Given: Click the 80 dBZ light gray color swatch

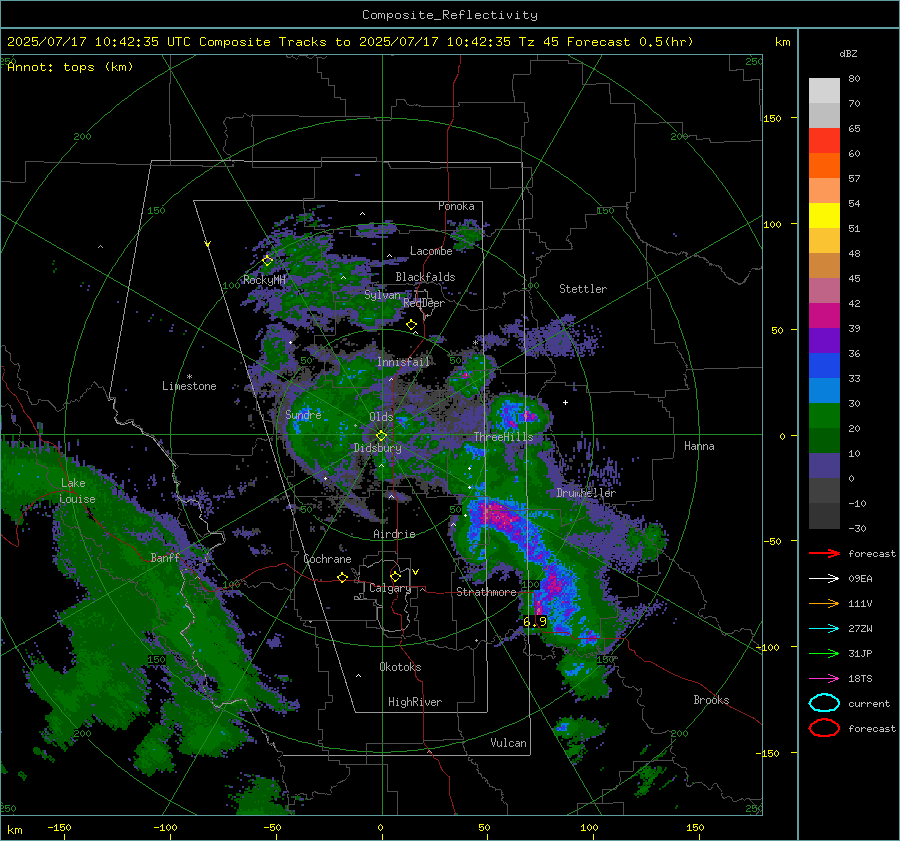Looking at the screenshot, I should click(x=824, y=91).
